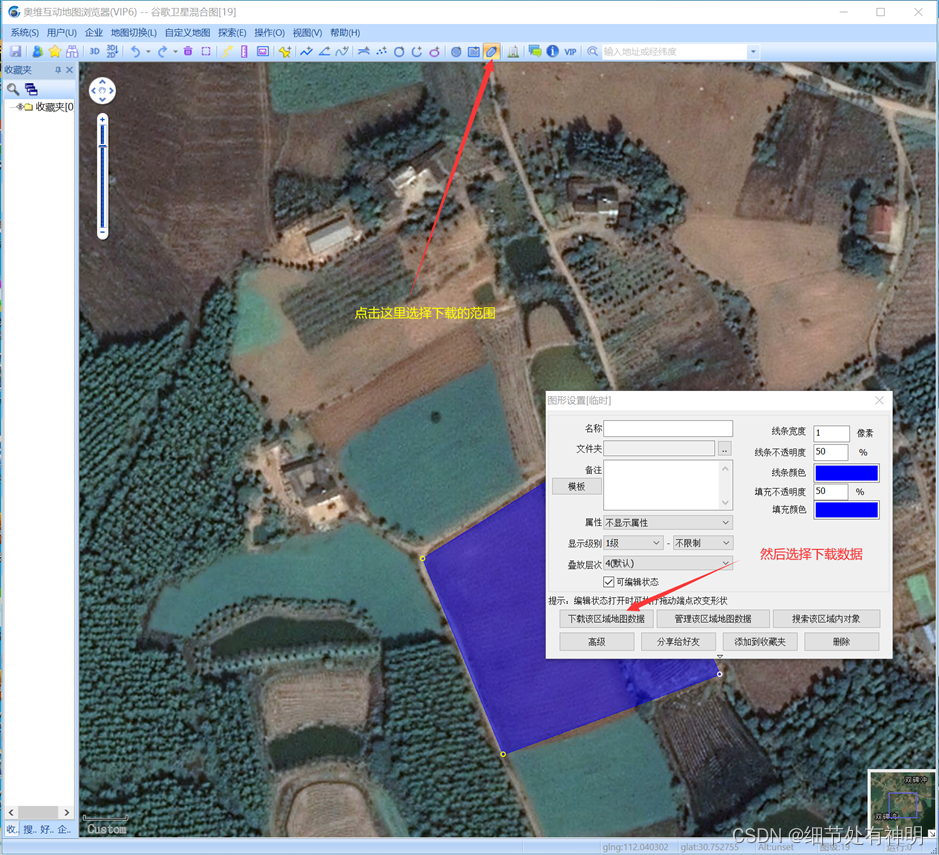939x855 pixels.
Task: Click the Undo arrow icon
Action: tap(135, 52)
